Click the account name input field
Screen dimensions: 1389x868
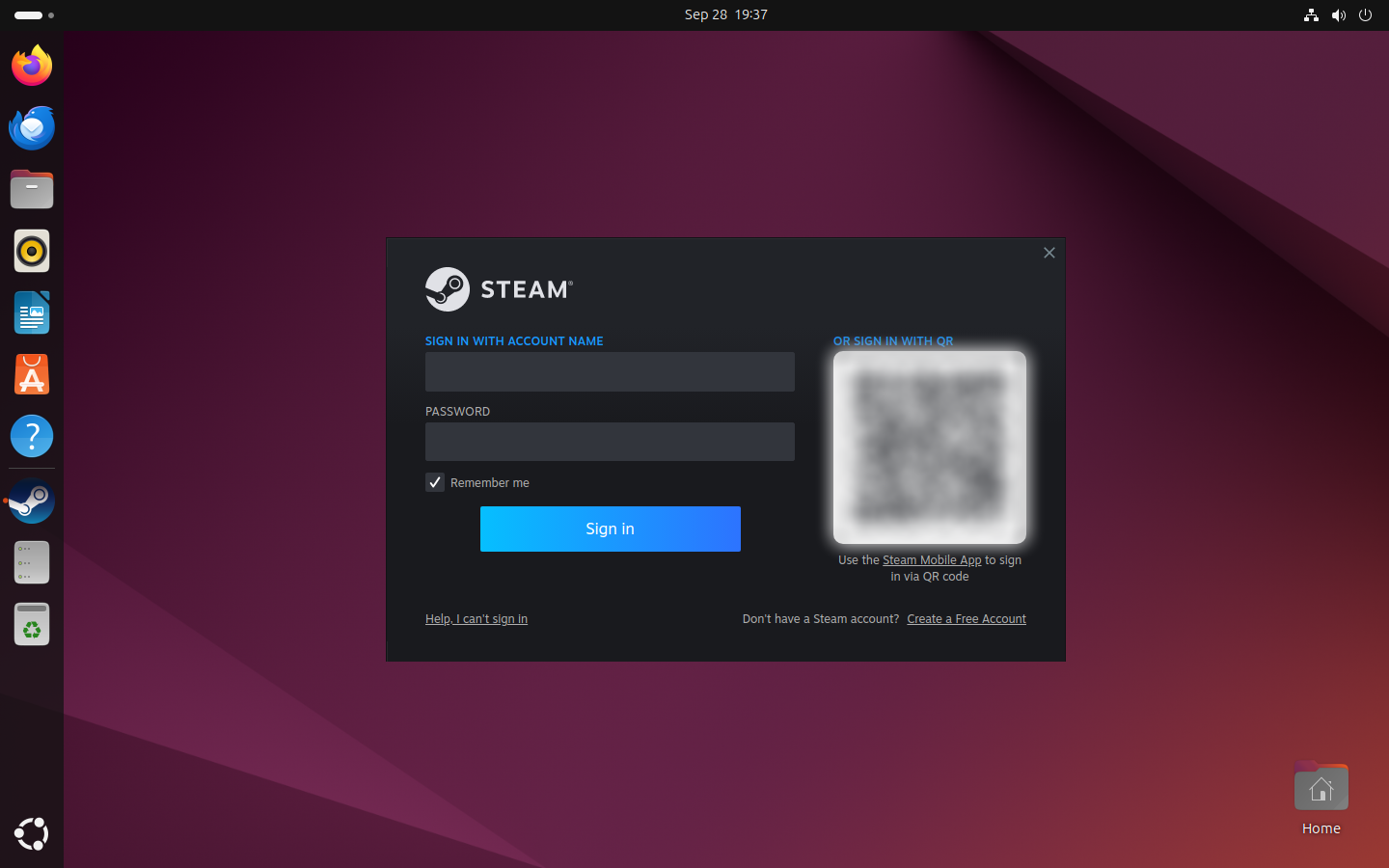coord(610,372)
